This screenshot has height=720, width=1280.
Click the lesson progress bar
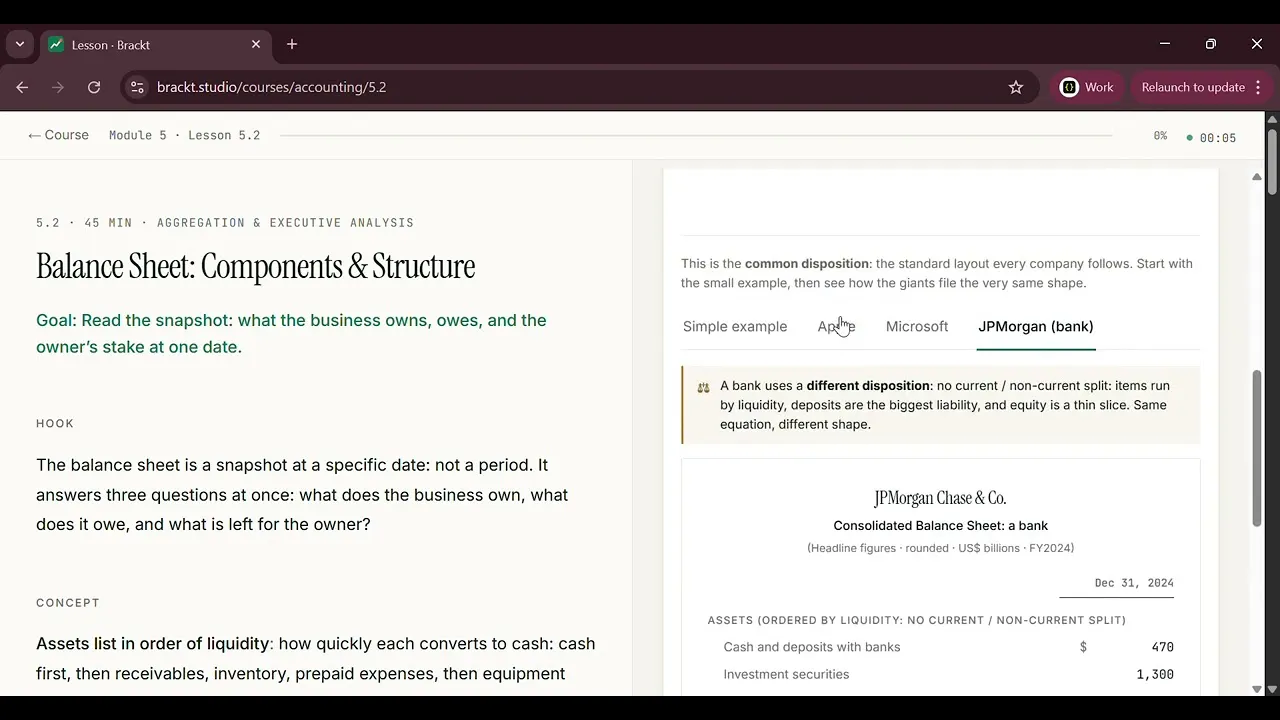(696, 135)
